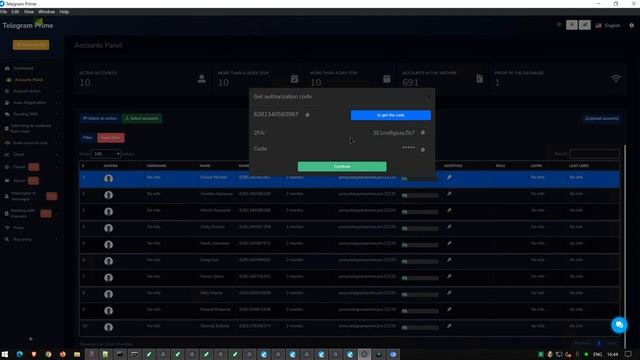
Task: Click the green Continue button
Action: (x=342, y=166)
